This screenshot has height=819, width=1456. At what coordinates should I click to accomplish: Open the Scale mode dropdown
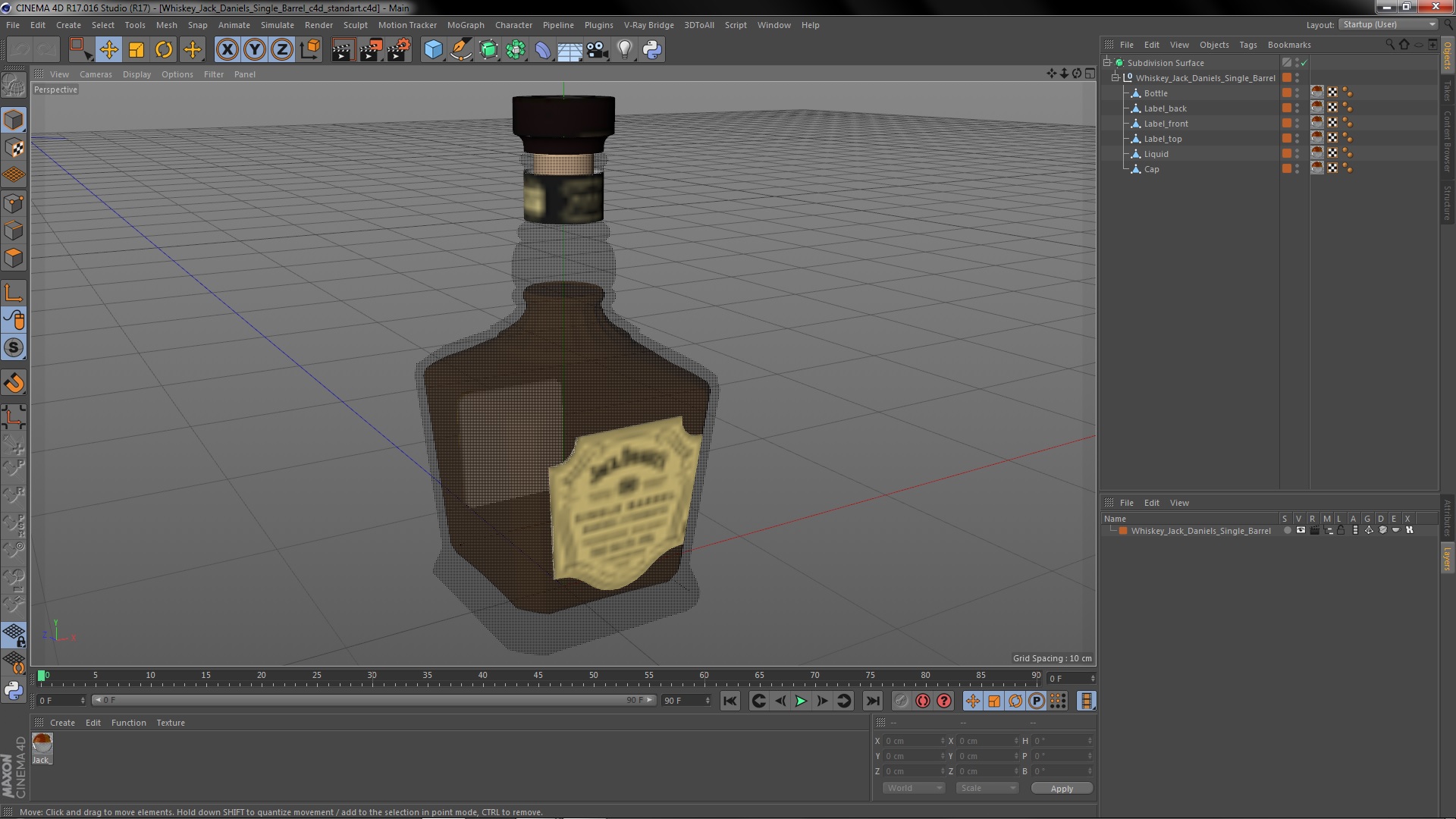pyautogui.click(x=987, y=789)
